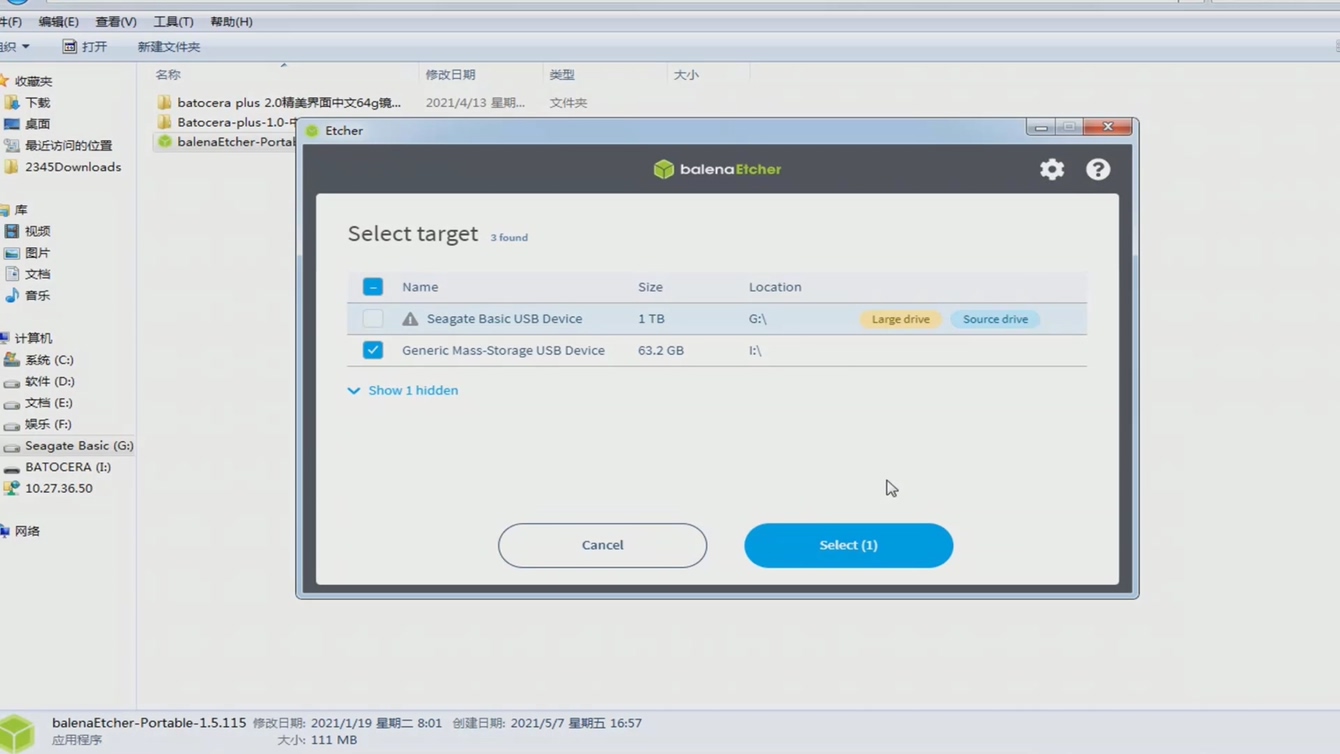The image size is (1340, 754).
Task: Click the 系统 (C:) drive icon
Action: (12, 360)
